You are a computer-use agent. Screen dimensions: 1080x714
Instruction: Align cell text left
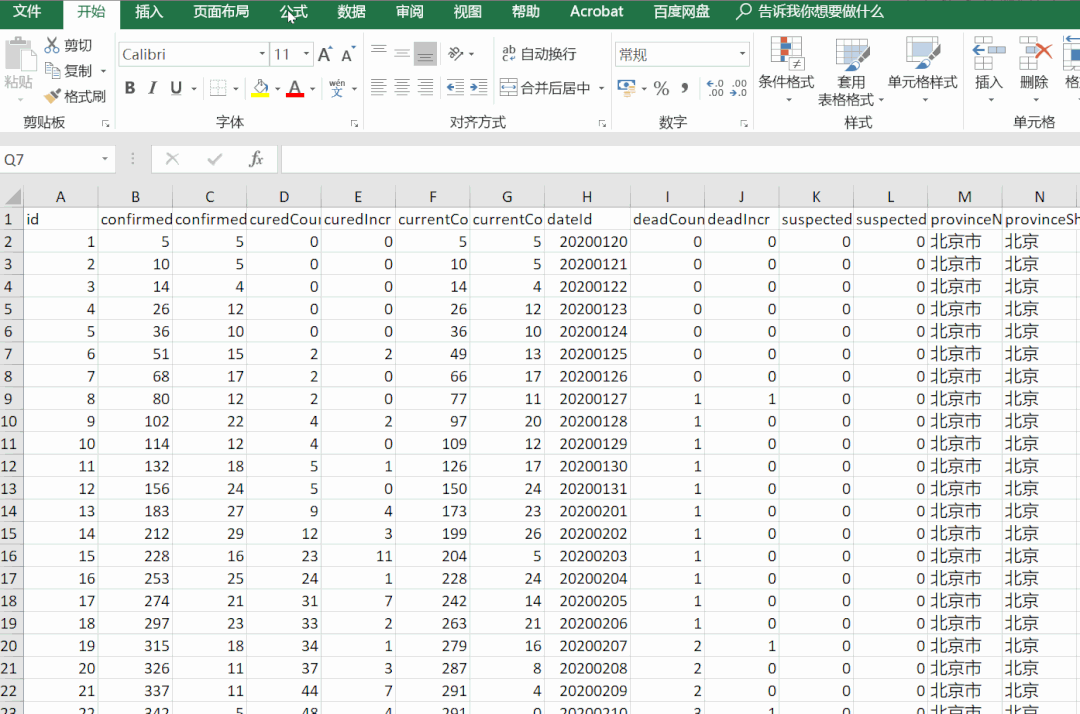click(378, 87)
